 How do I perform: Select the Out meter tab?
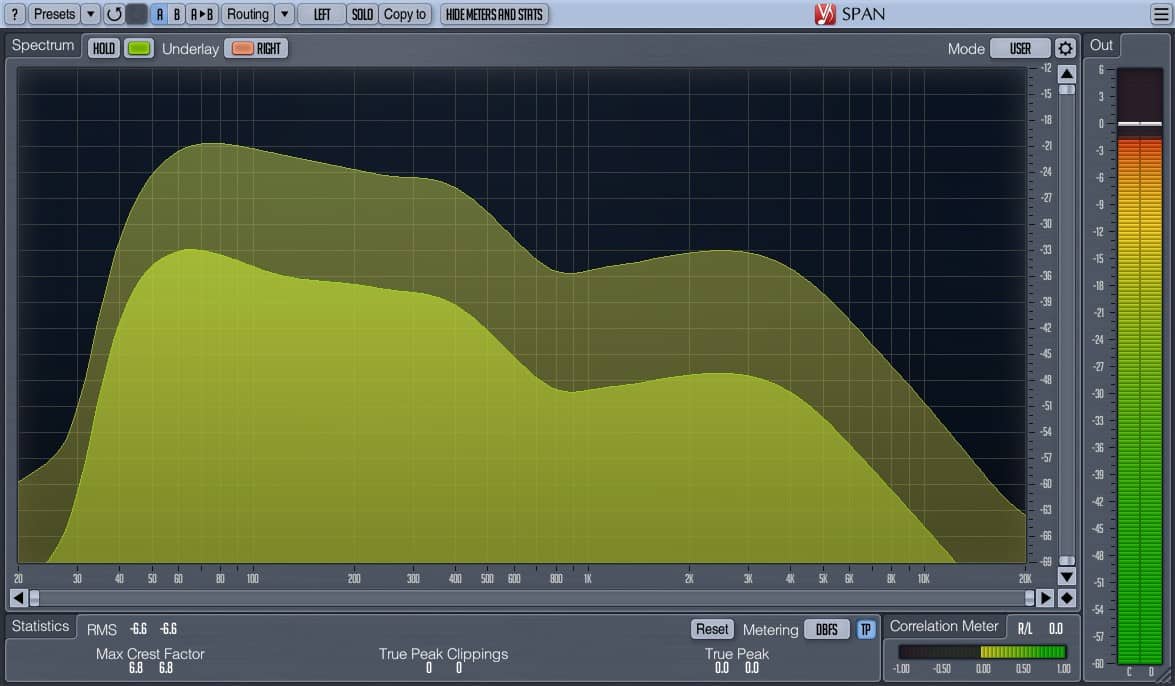(x=1102, y=45)
